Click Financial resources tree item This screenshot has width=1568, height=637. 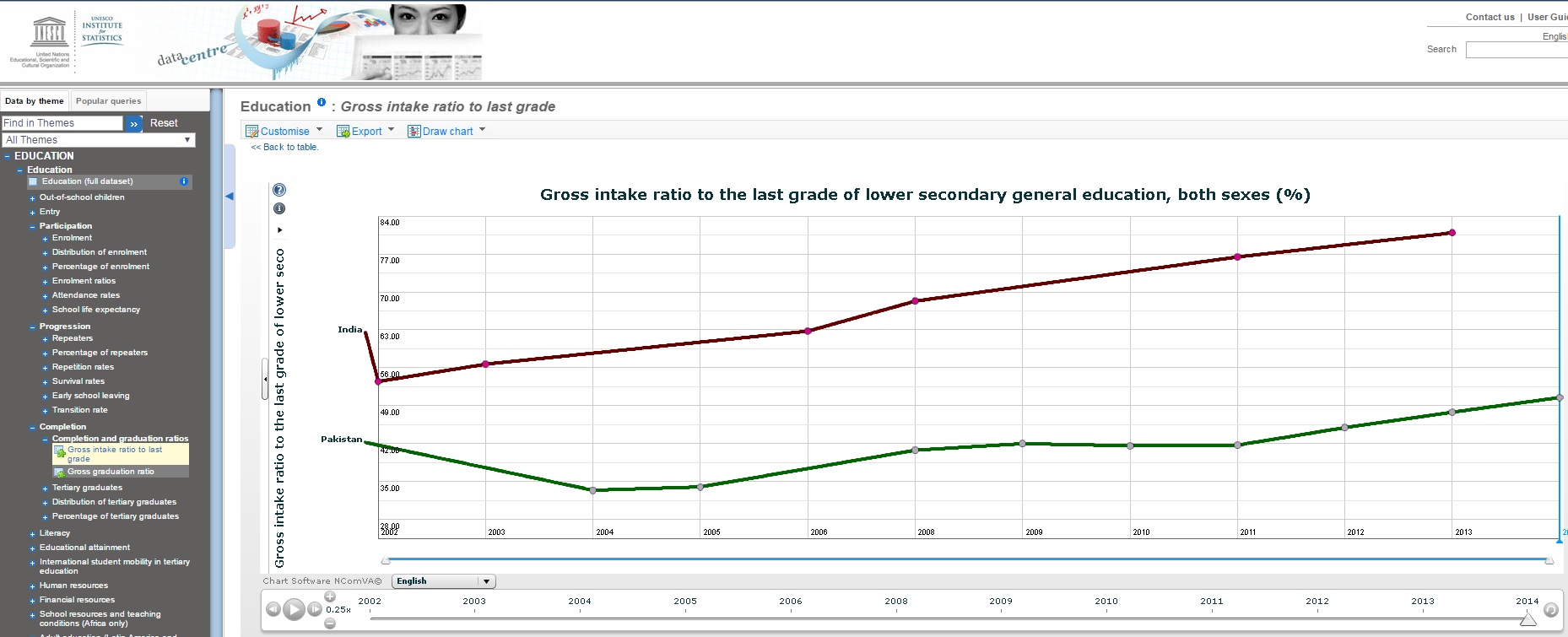click(77, 600)
